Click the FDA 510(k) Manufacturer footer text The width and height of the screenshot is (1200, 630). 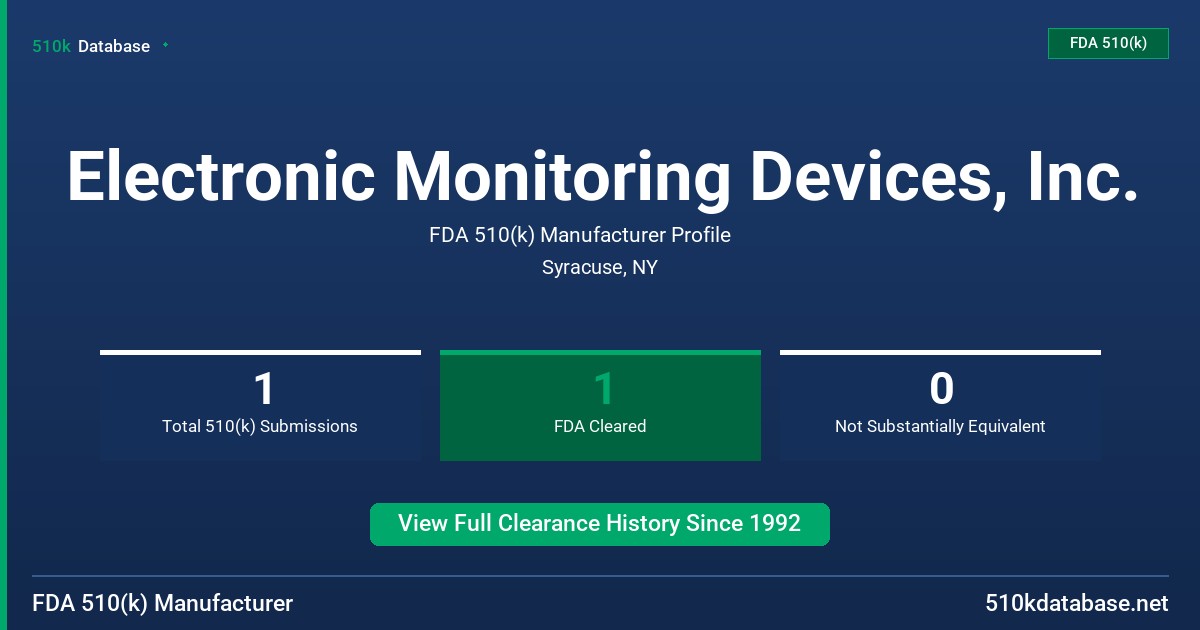tap(163, 604)
